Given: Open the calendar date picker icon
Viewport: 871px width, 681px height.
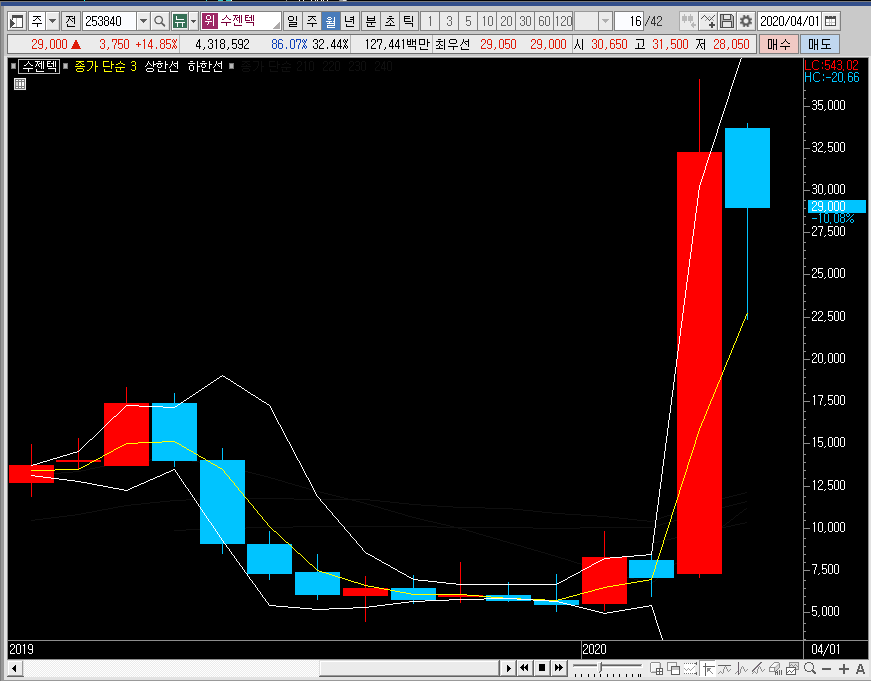Looking at the screenshot, I should tap(830, 22).
